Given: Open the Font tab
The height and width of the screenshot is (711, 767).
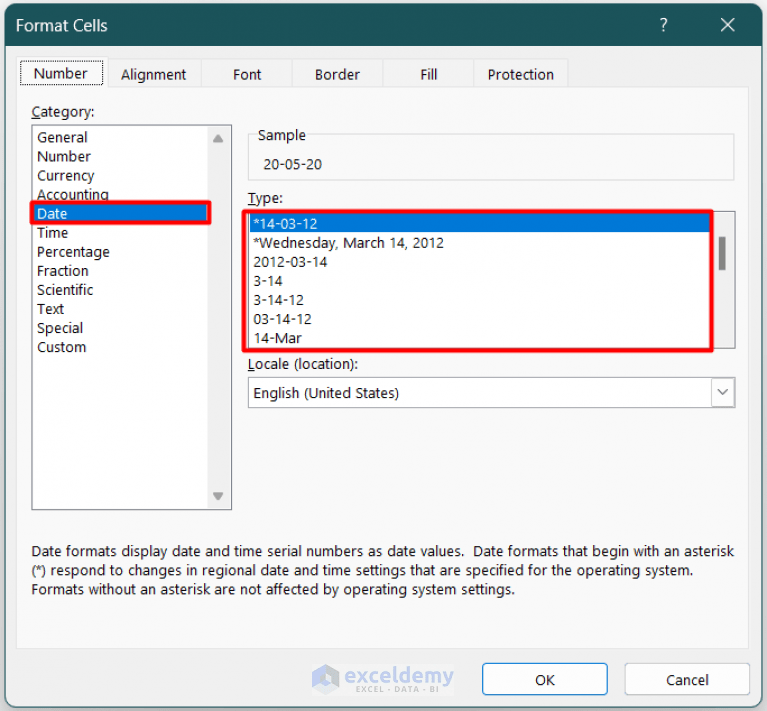Looking at the screenshot, I should 247,74.
